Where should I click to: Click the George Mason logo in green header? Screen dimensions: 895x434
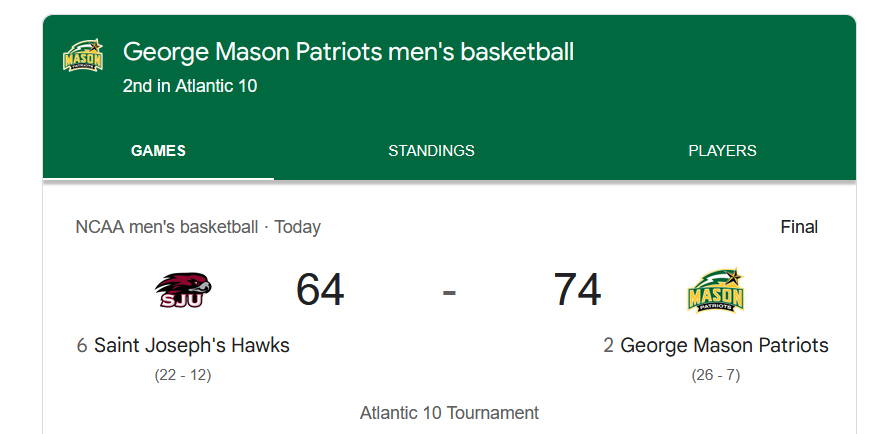(x=83, y=58)
